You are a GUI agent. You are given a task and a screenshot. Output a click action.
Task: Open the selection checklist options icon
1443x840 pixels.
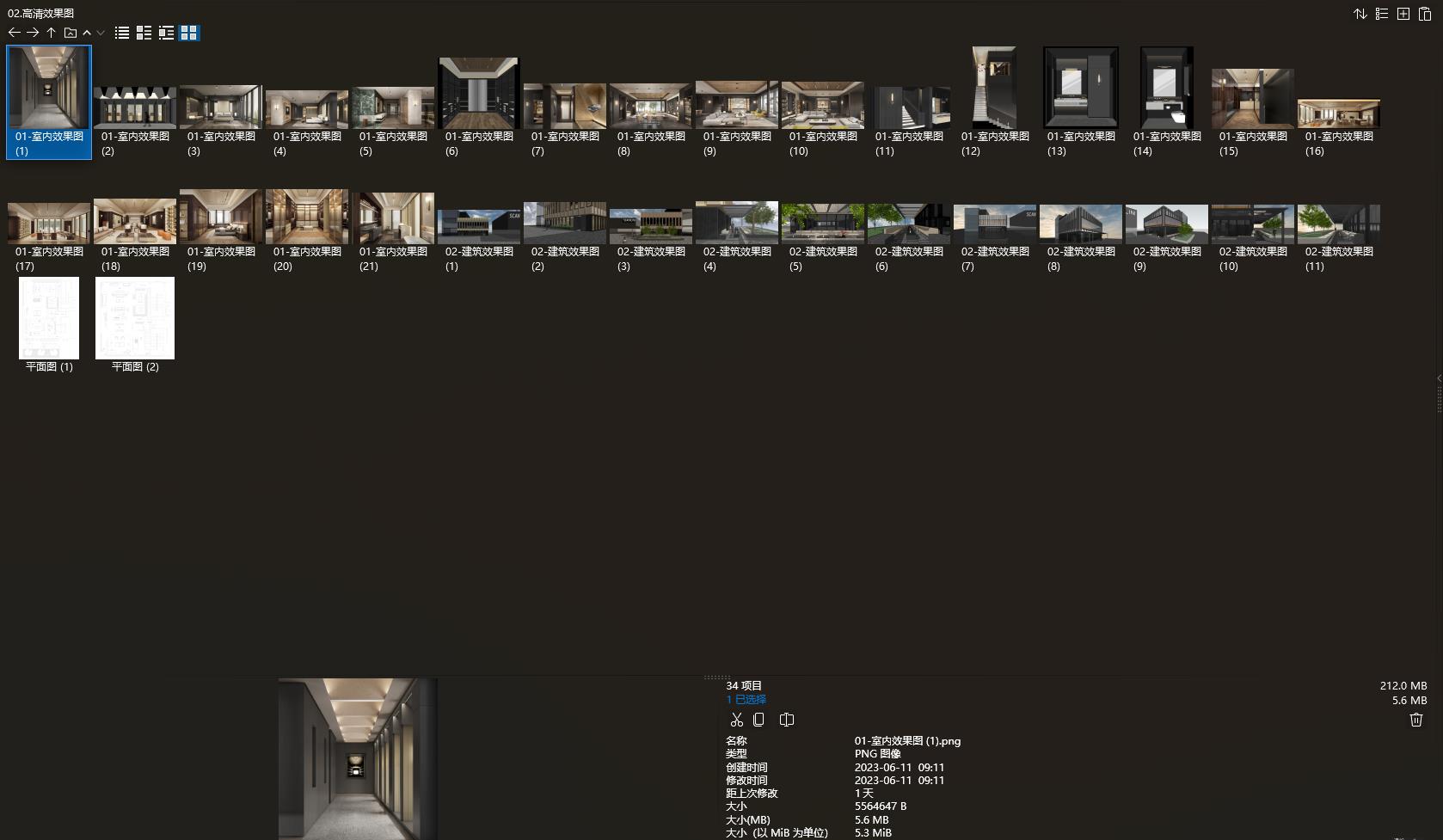pyautogui.click(x=1382, y=14)
